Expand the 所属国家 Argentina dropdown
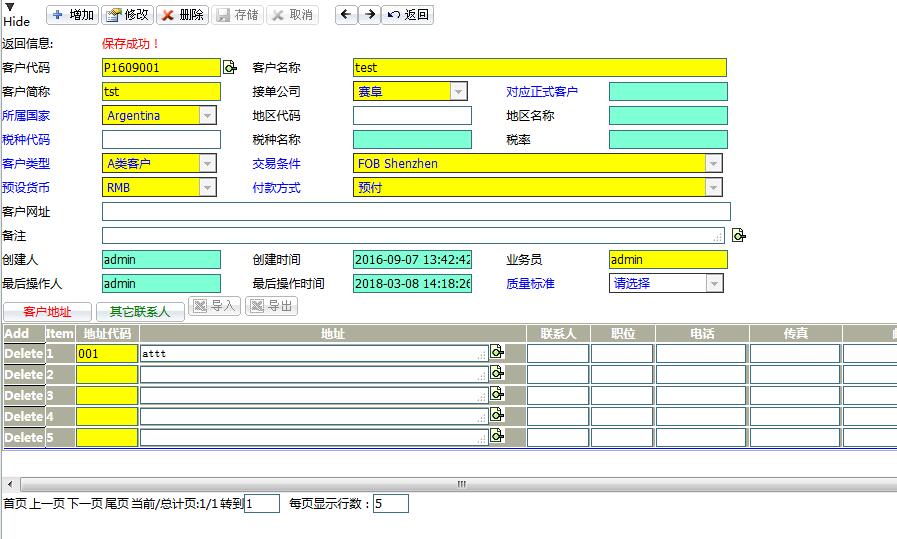This screenshot has width=897, height=539. pos(207,116)
